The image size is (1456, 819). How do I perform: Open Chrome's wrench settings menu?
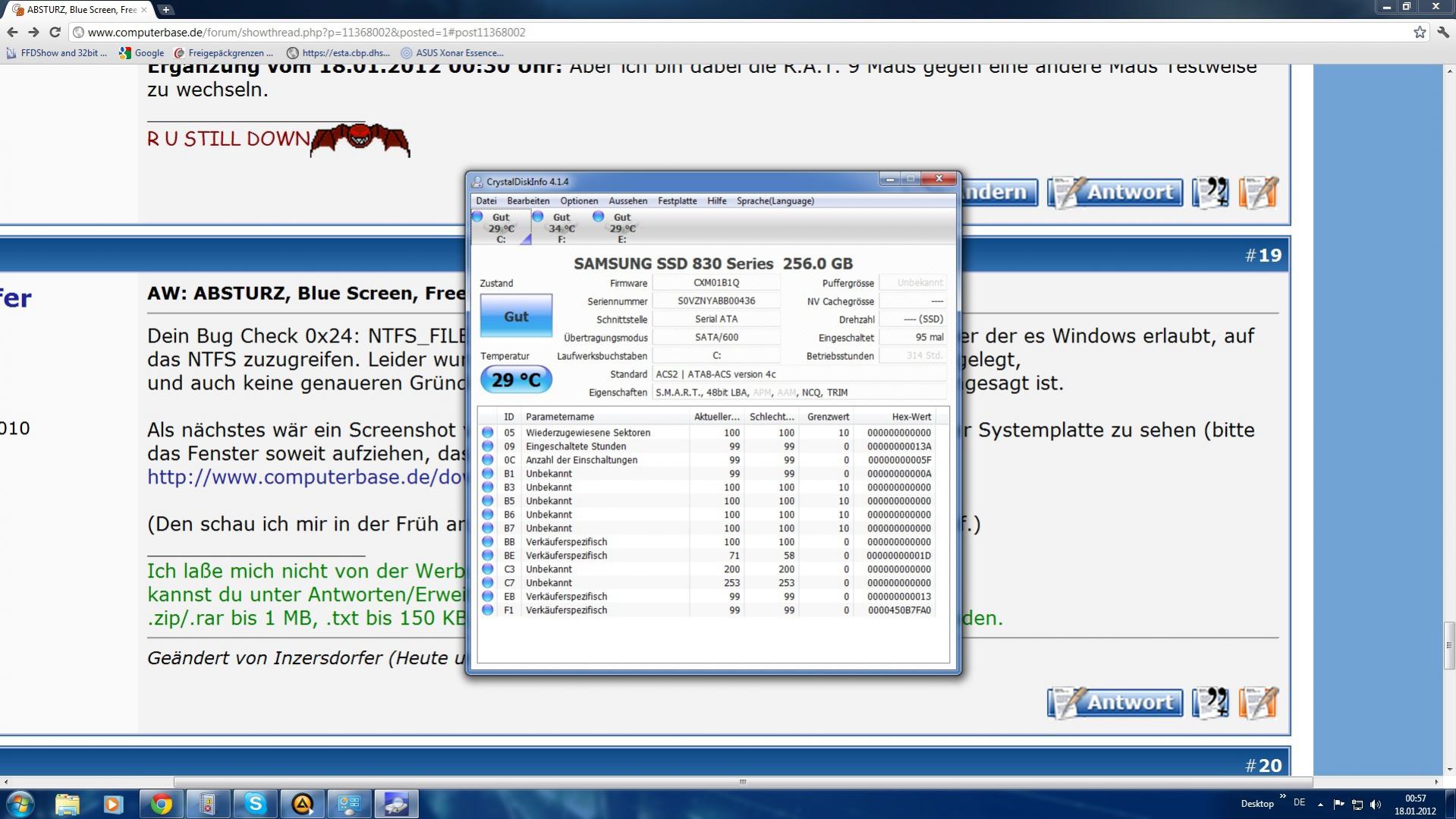(1442, 32)
